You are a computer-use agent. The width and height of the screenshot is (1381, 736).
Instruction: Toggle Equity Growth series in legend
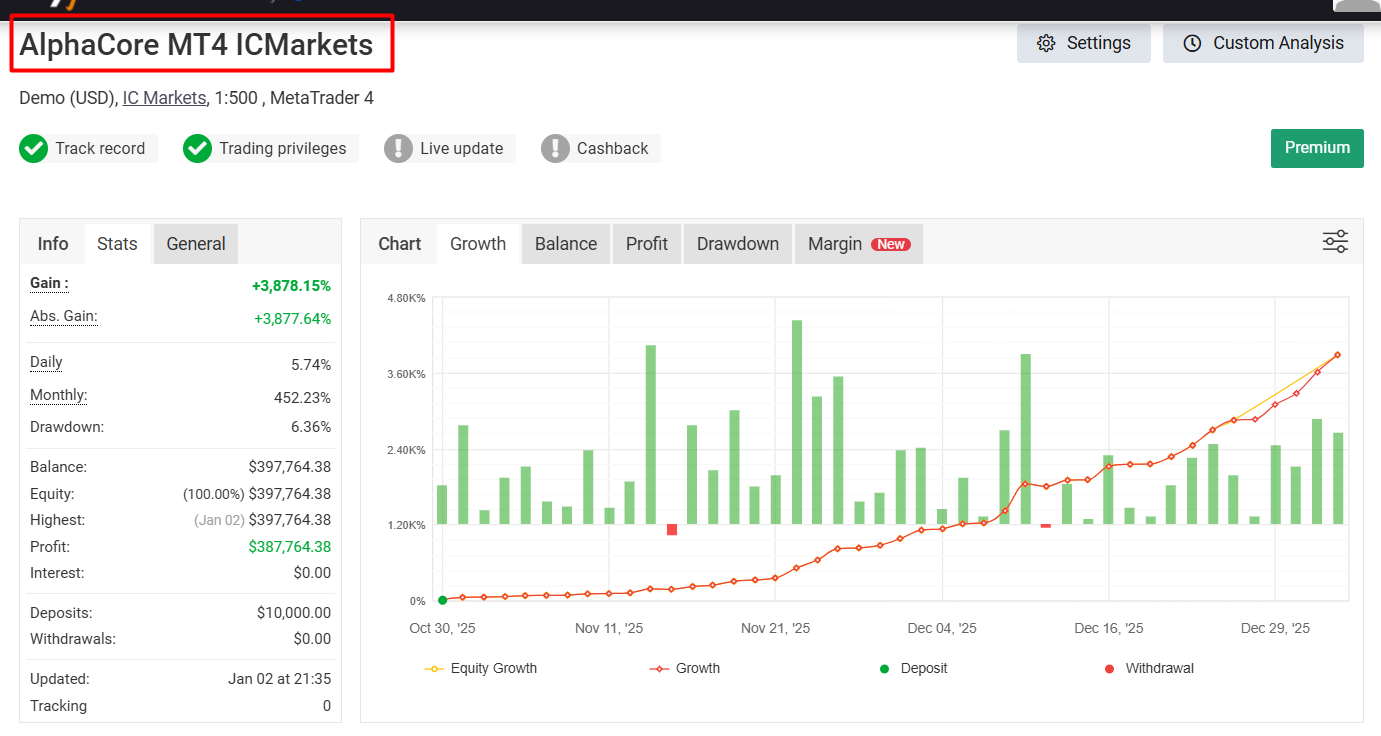tap(481, 668)
